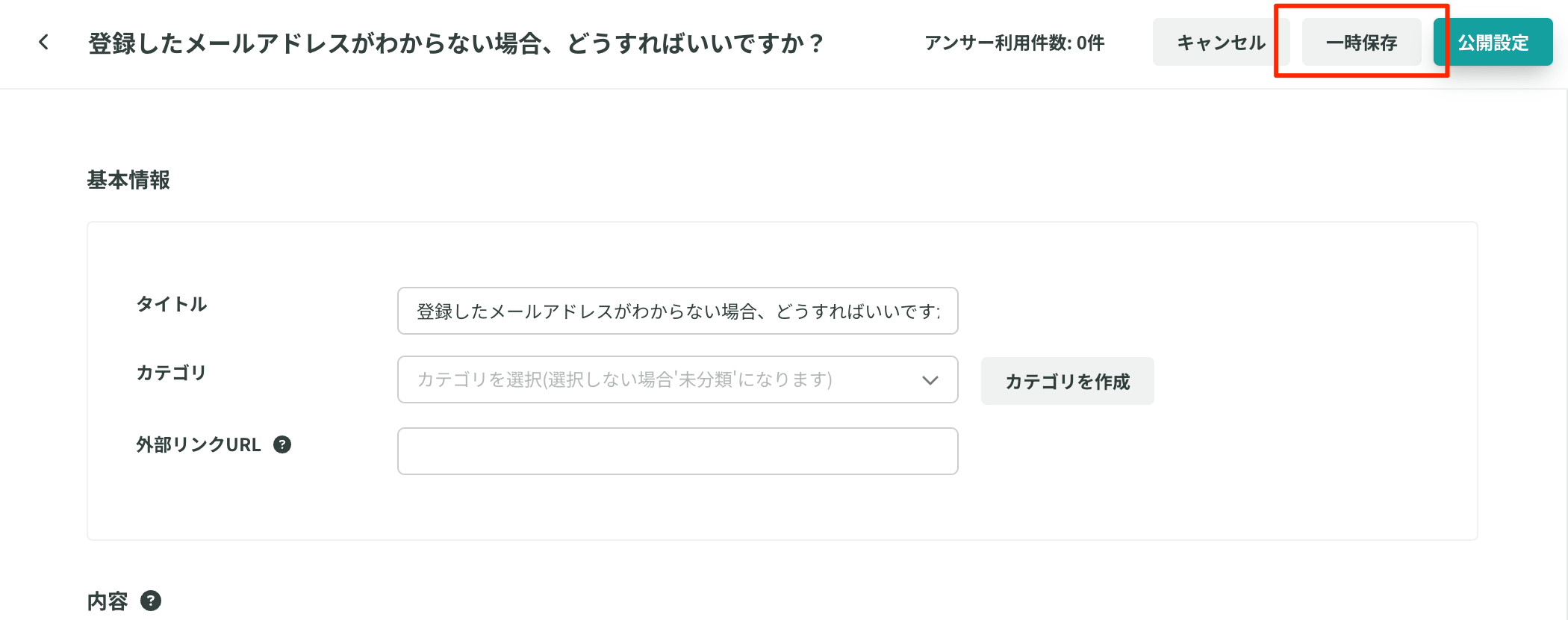The width and height of the screenshot is (1568, 620).
Task: Click the help icon next to 外部リンクURL
Action: tap(282, 444)
